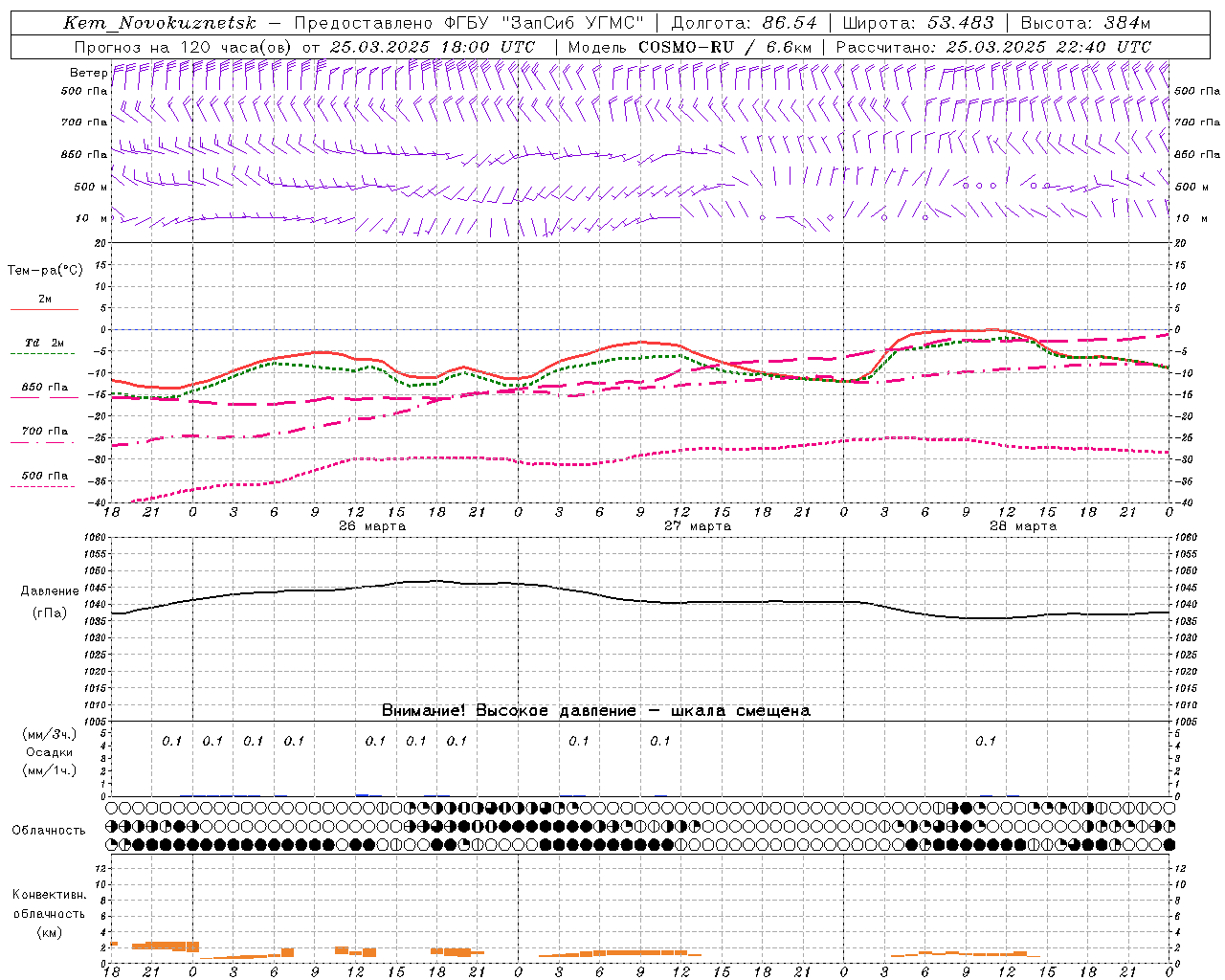The height and width of the screenshot is (980, 1225).
Task: Click the 'Осадки' precipitation label
Action: [50, 752]
